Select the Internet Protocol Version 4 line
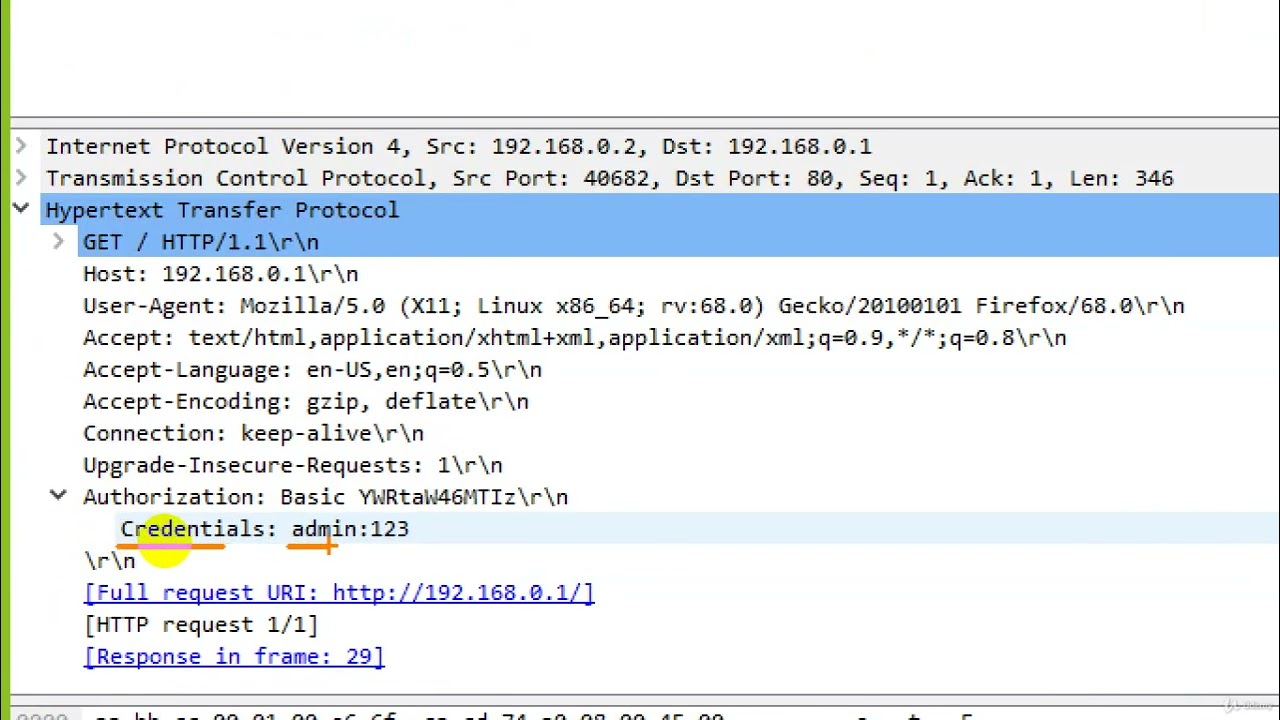Screen dimensions: 1280x720 point(458,147)
